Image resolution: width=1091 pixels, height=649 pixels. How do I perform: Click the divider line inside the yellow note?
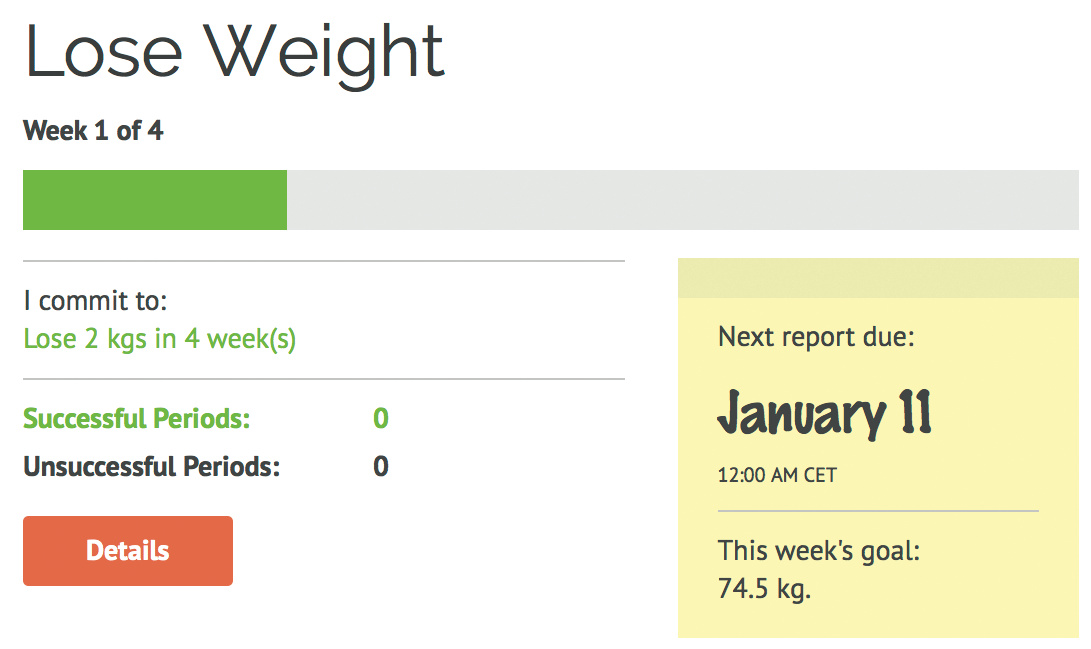click(x=878, y=511)
